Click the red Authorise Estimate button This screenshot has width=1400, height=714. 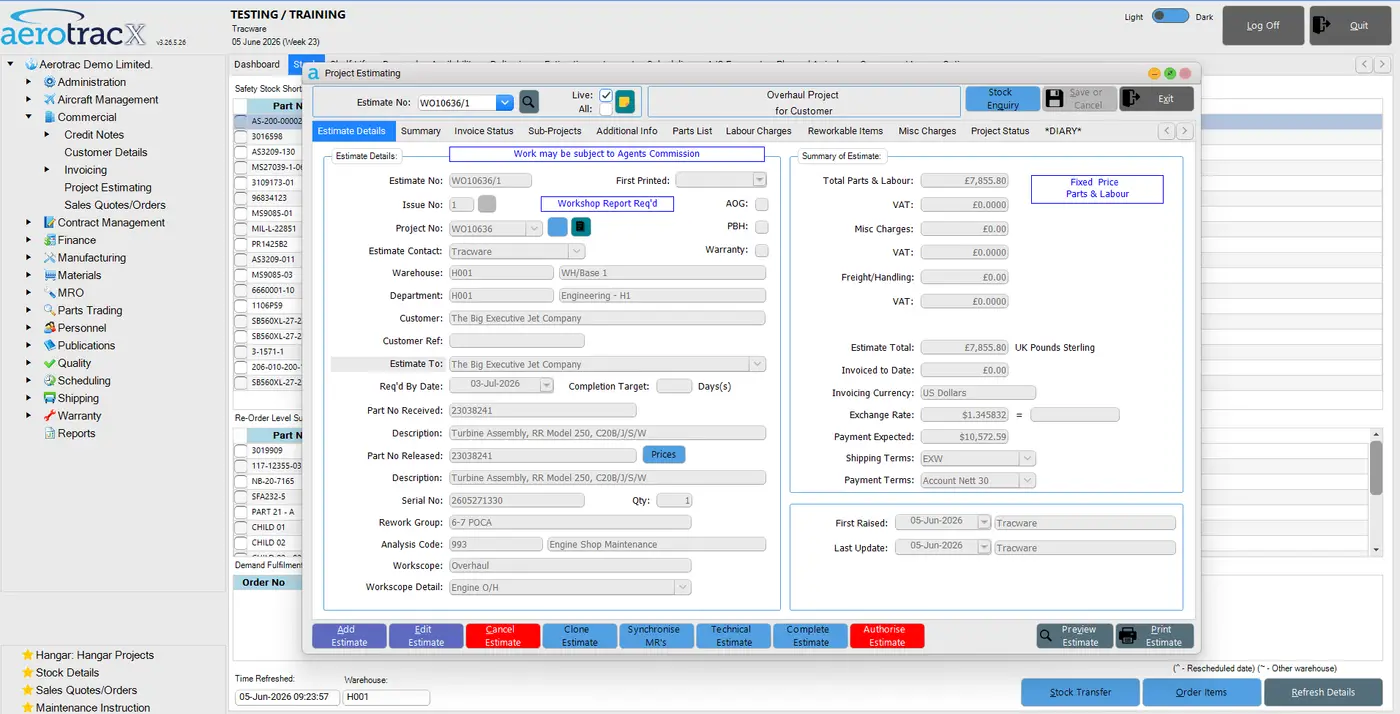(x=887, y=636)
